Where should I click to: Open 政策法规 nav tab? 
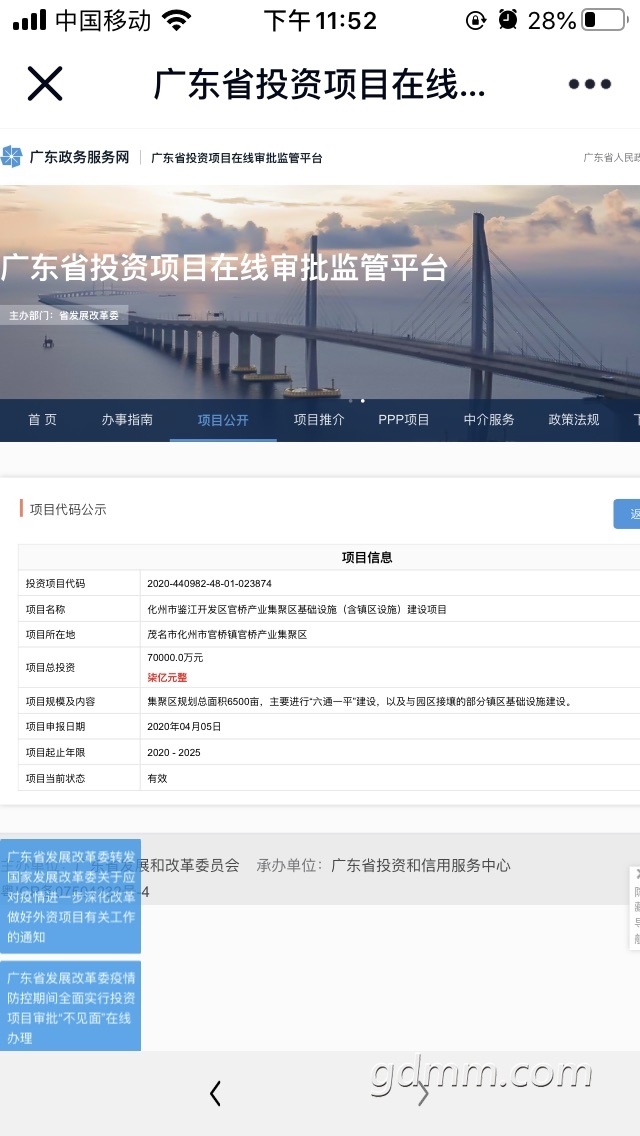point(574,419)
